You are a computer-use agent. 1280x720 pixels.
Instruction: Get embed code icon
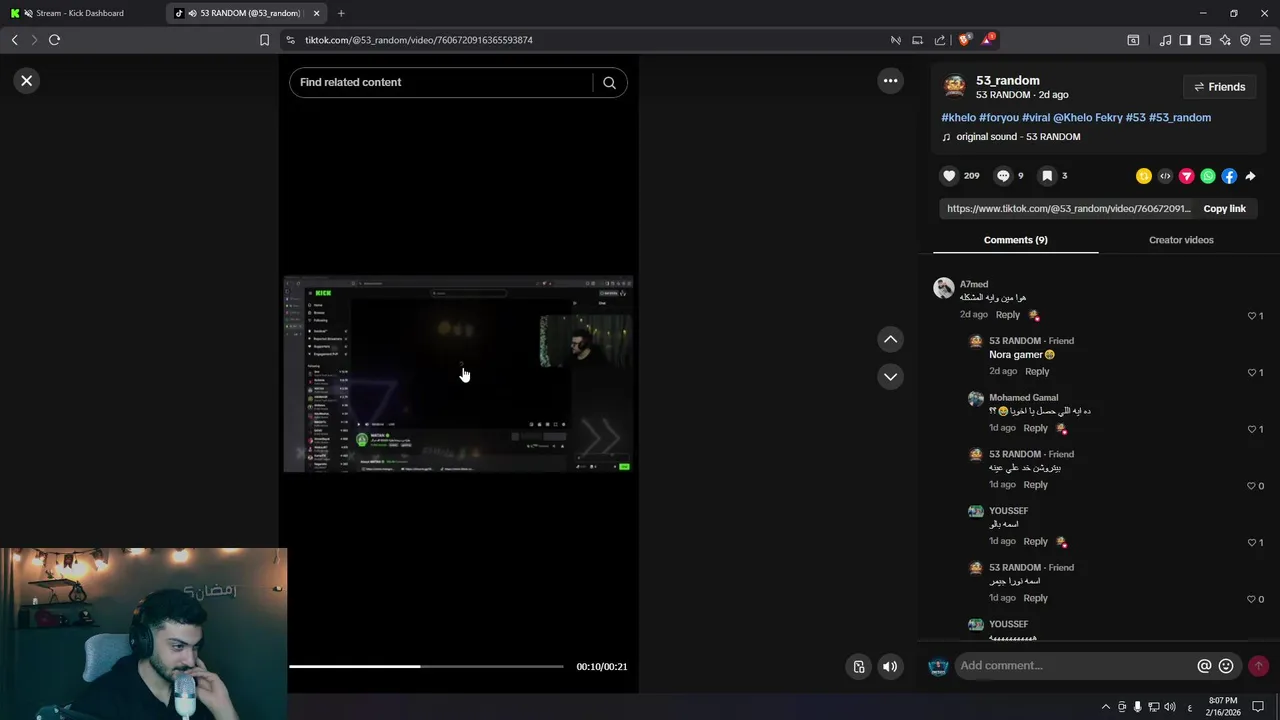1165,176
